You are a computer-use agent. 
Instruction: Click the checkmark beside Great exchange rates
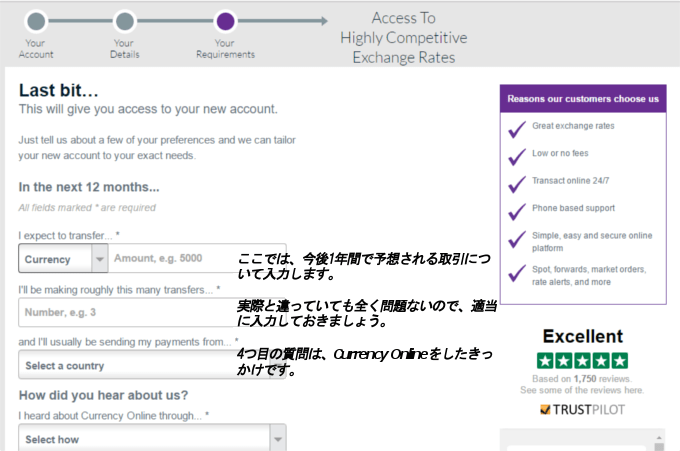[x=516, y=128]
